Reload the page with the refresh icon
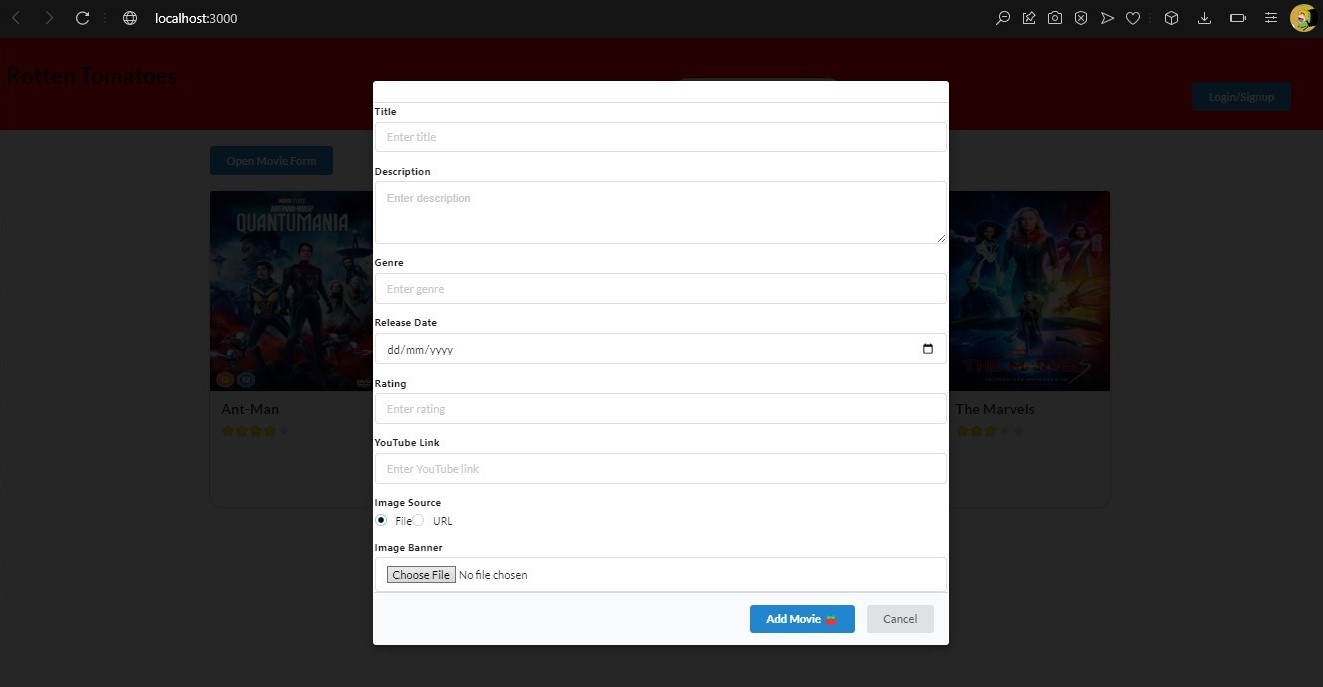Image resolution: width=1323 pixels, height=687 pixels. tap(82, 18)
